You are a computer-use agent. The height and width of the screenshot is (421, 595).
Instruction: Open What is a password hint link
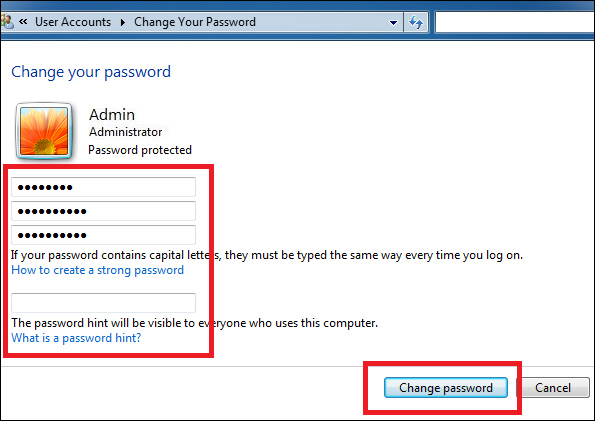pos(76,337)
